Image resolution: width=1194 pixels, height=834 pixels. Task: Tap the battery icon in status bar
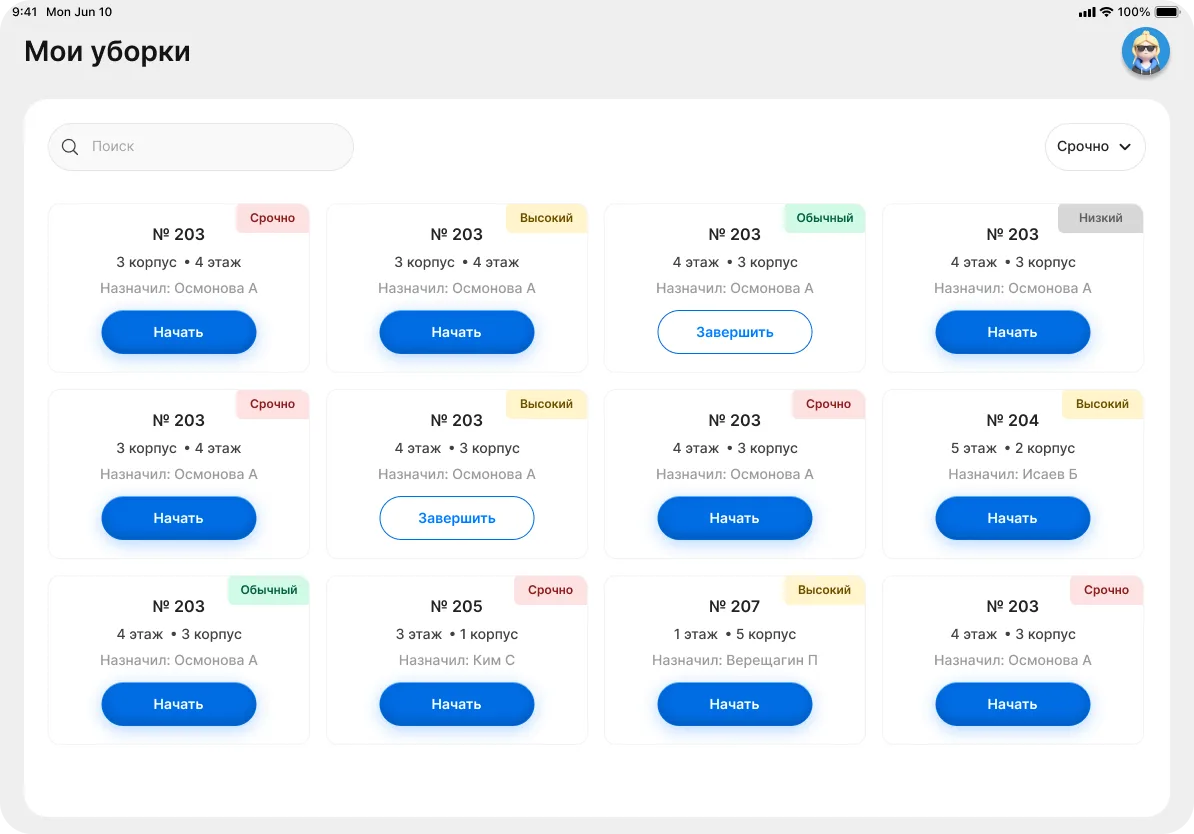click(1167, 12)
